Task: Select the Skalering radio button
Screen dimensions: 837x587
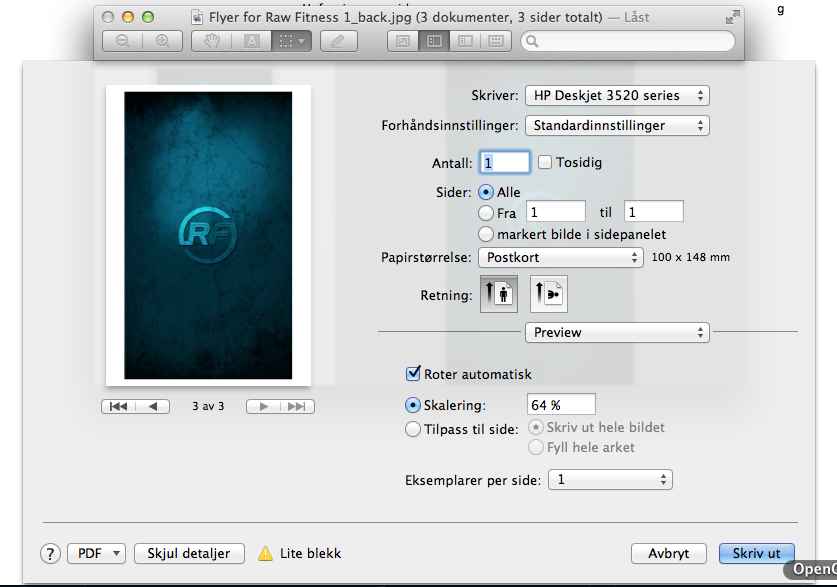Action: [413, 405]
